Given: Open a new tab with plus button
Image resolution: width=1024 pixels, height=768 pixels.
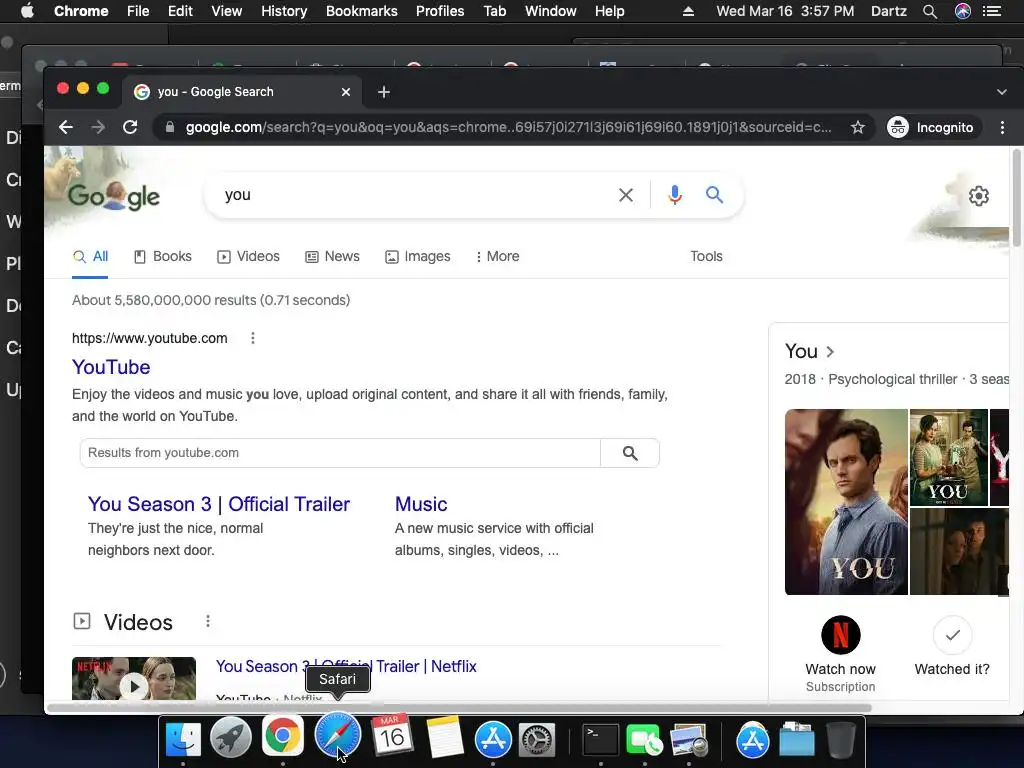Looking at the screenshot, I should (384, 92).
